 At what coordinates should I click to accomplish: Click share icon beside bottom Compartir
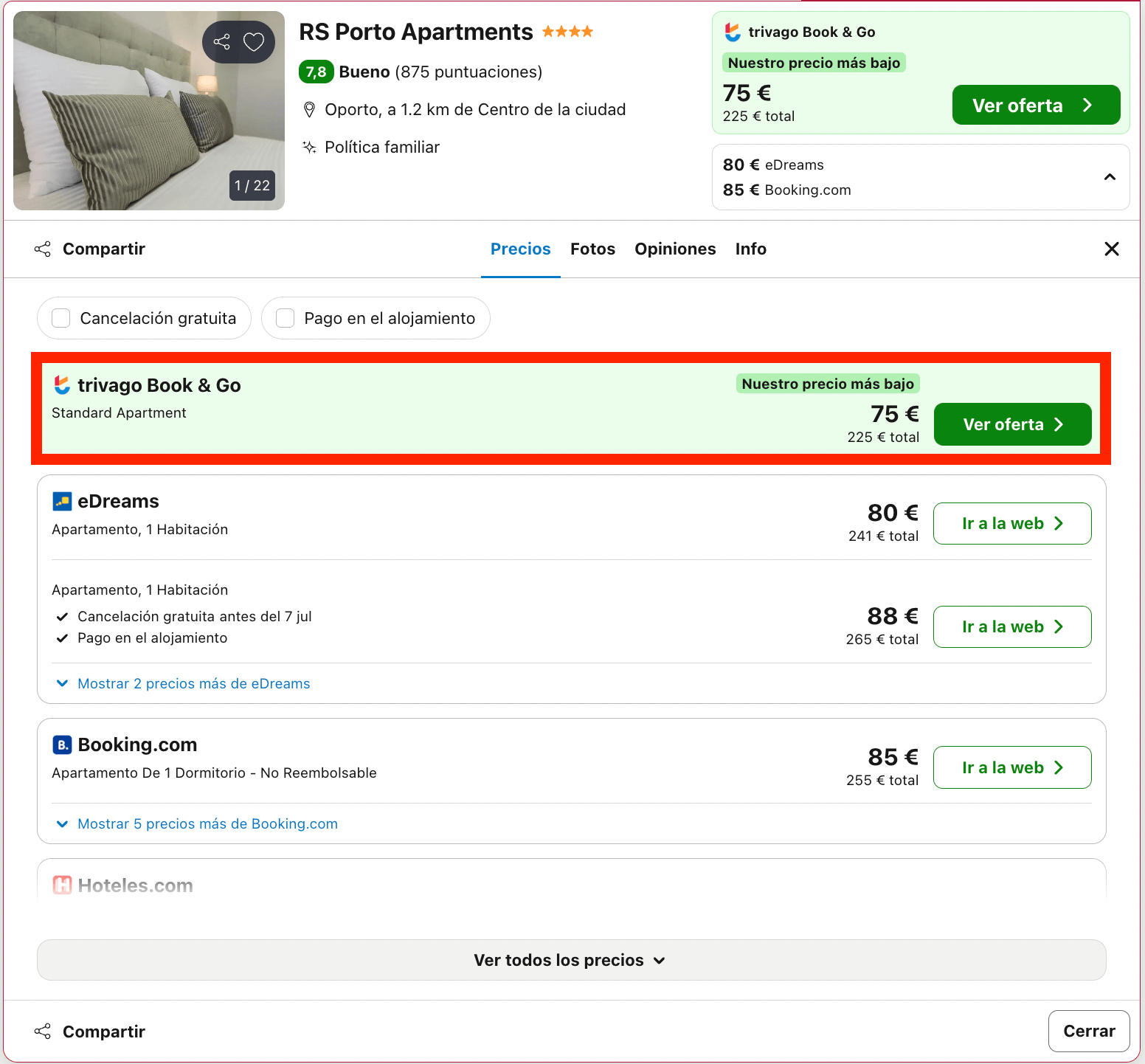tap(43, 1031)
